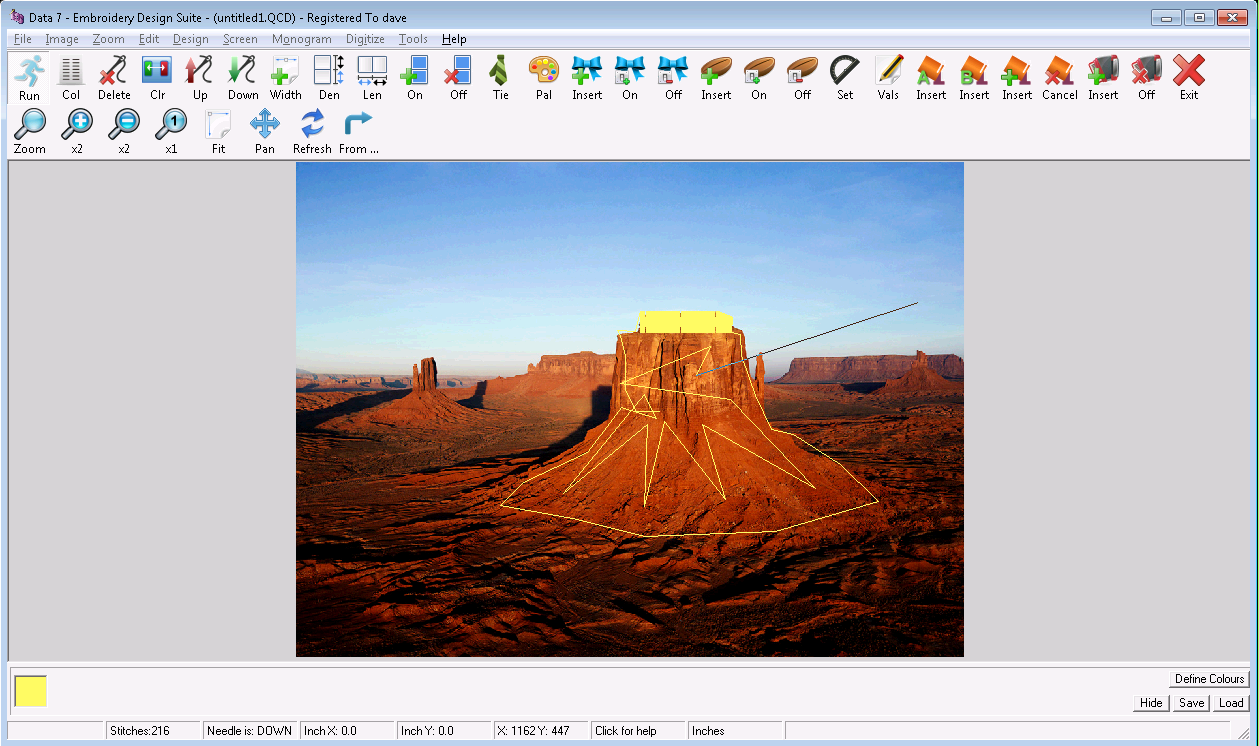1259x746 pixels.
Task: Open the Tools menu
Action: click(x=413, y=39)
